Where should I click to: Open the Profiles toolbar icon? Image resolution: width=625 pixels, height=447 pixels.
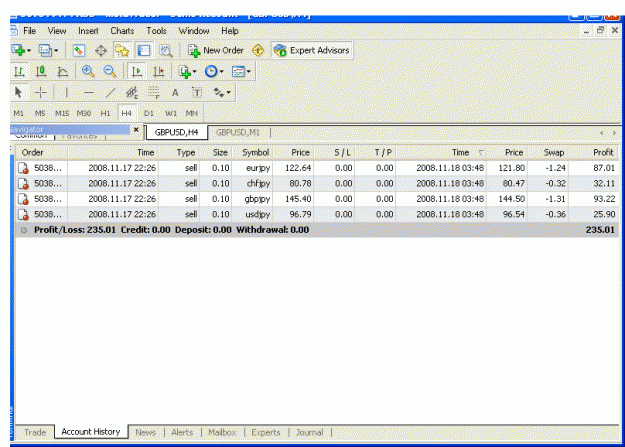(45, 50)
